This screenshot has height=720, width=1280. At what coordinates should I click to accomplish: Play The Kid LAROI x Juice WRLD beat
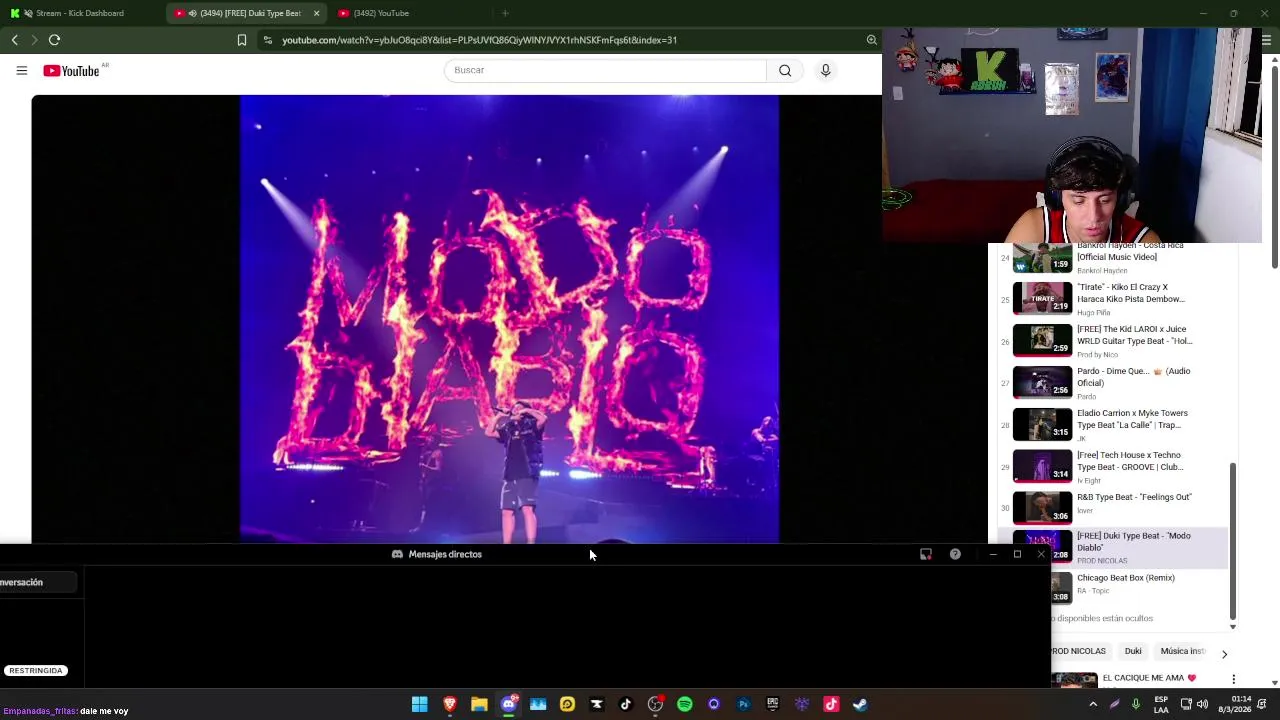pos(1114,341)
